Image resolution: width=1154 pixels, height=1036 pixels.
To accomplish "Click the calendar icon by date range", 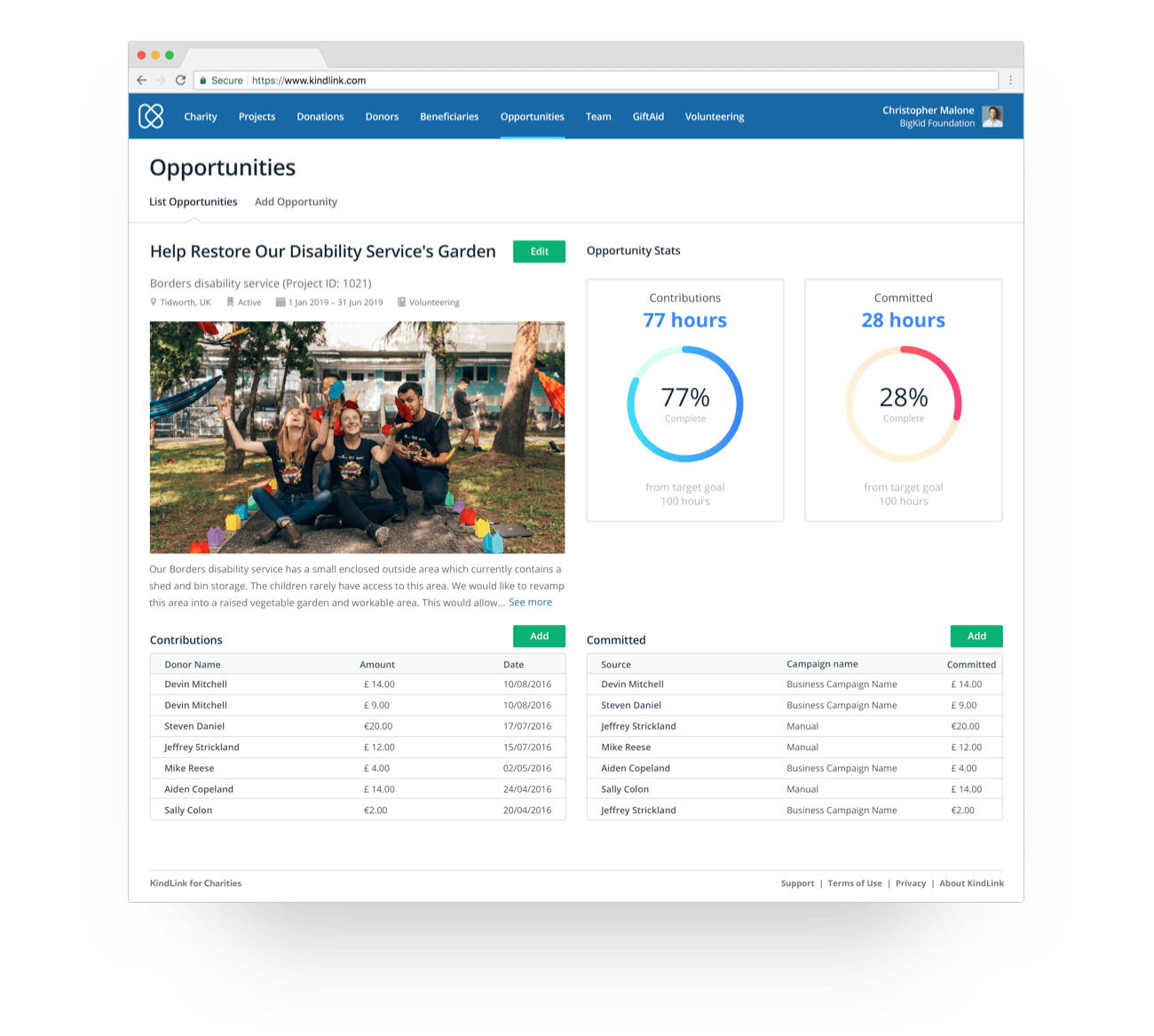I will [x=281, y=302].
